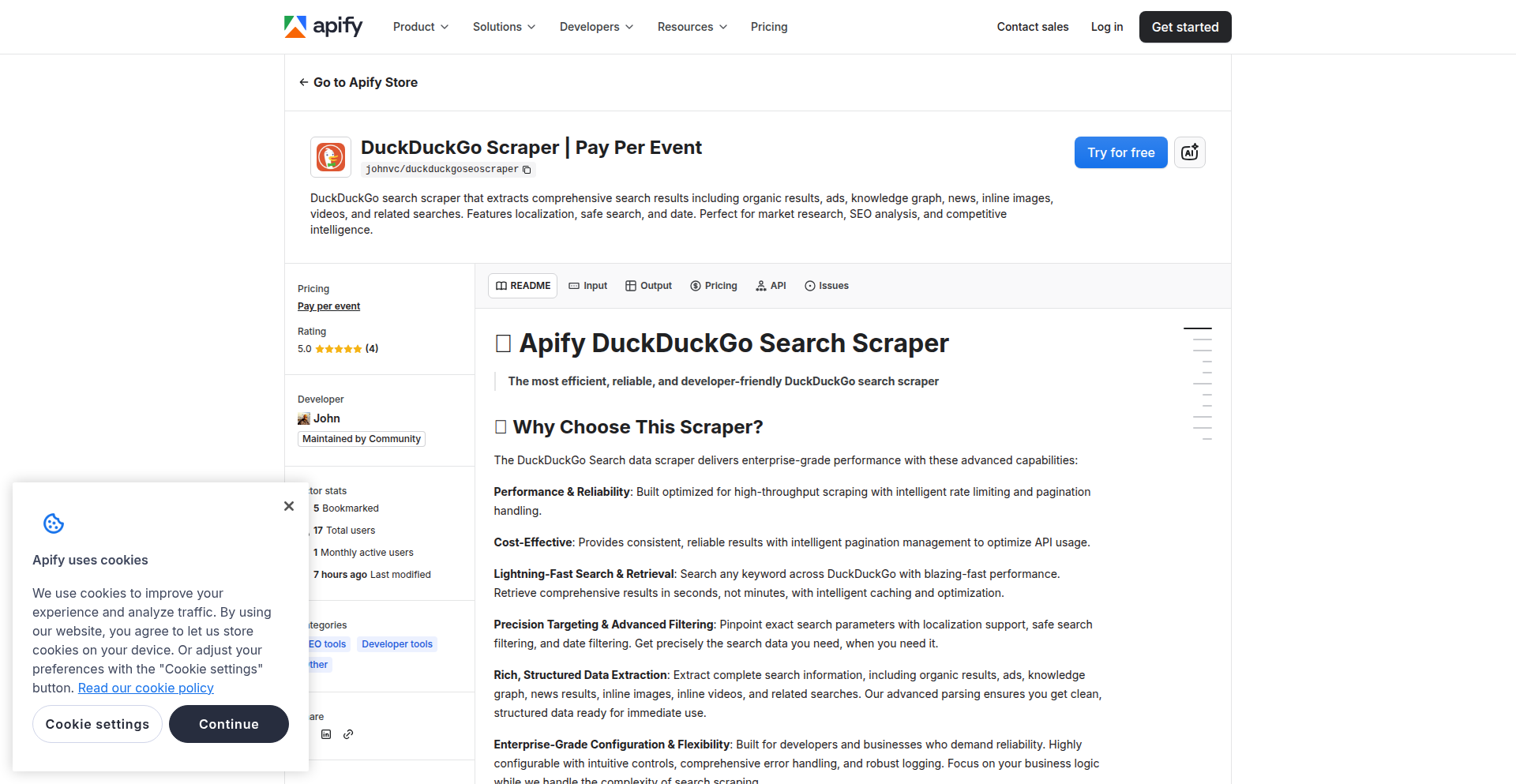
Task: Copy the actor share link
Action: click(348, 734)
